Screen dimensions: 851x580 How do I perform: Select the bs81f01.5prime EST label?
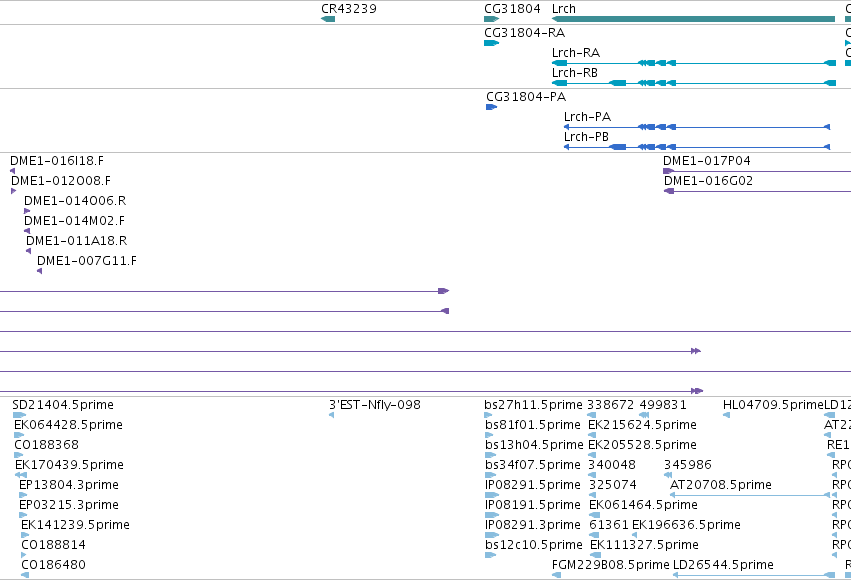click(x=533, y=425)
